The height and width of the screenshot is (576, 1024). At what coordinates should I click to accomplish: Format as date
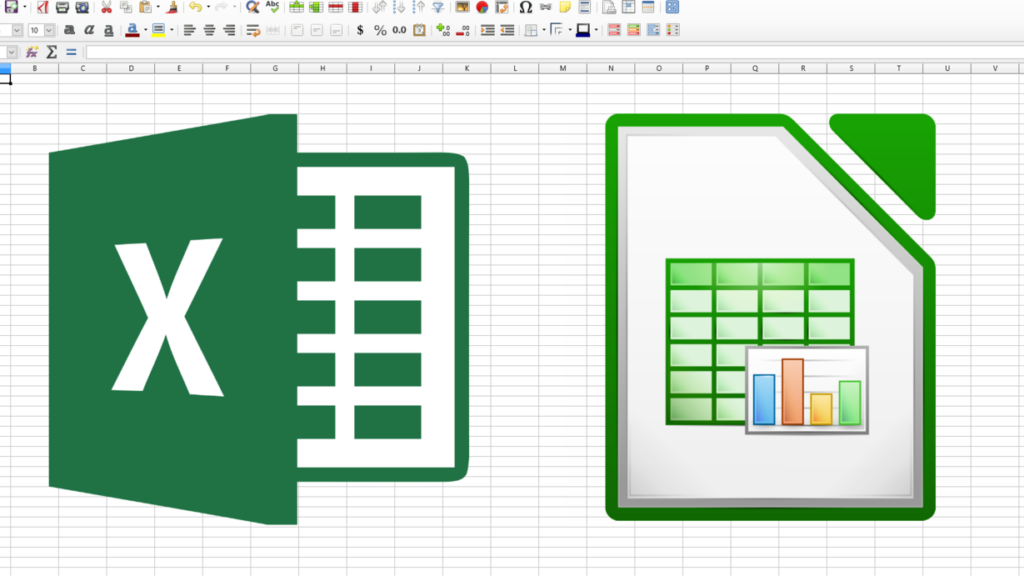pyautogui.click(x=419, y=30)
